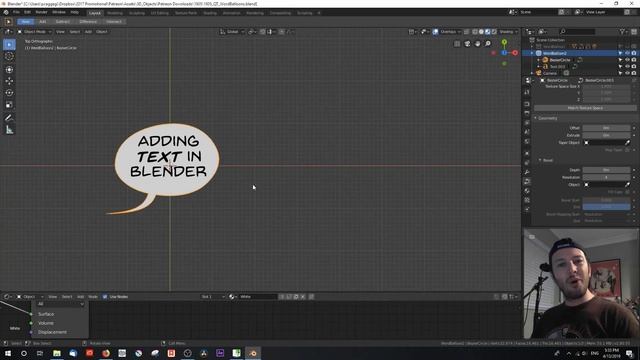
Task: Adjust the Bevel Depth value field
Action: pyautogui.click(x=606, y=170)
